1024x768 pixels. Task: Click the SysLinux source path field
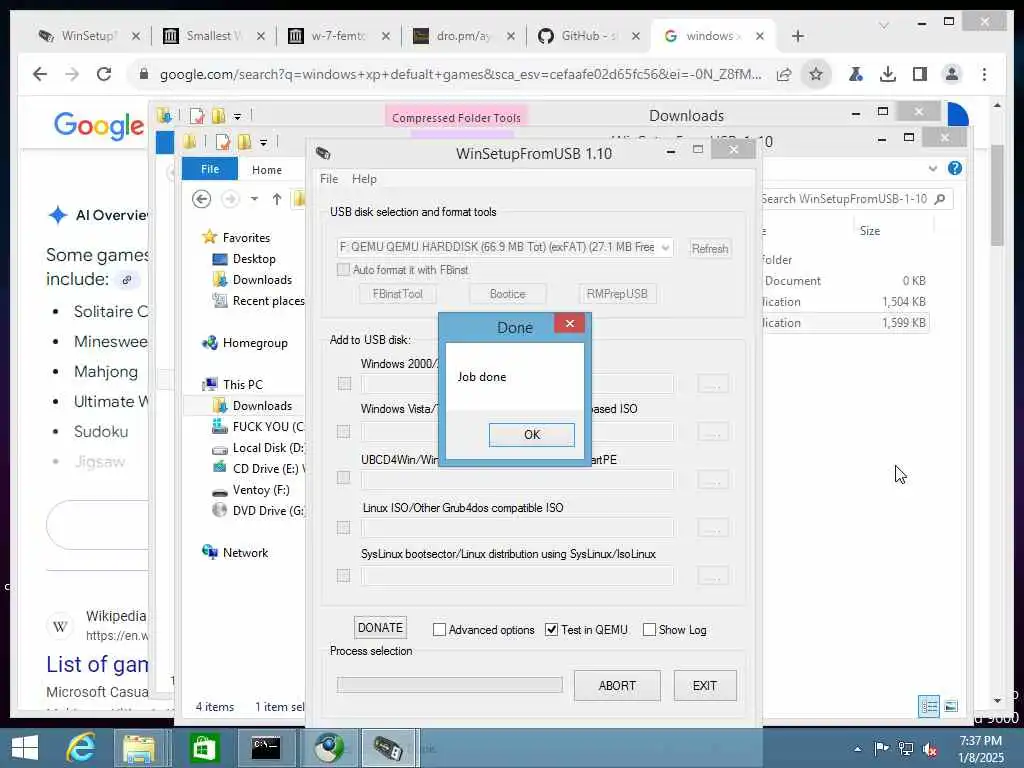[517, 575]
